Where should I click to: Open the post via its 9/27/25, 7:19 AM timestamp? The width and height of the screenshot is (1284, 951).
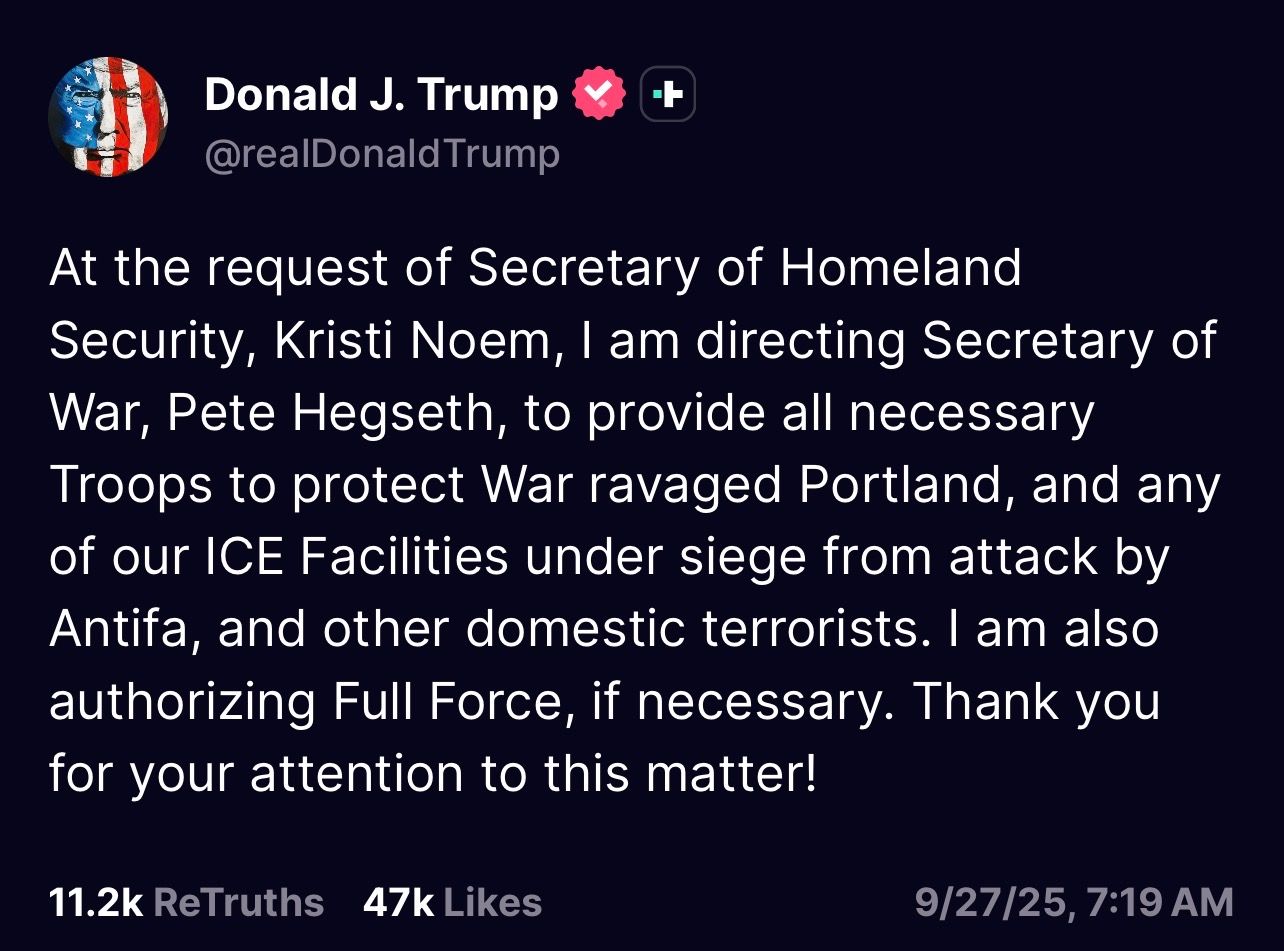(1073, 902)
